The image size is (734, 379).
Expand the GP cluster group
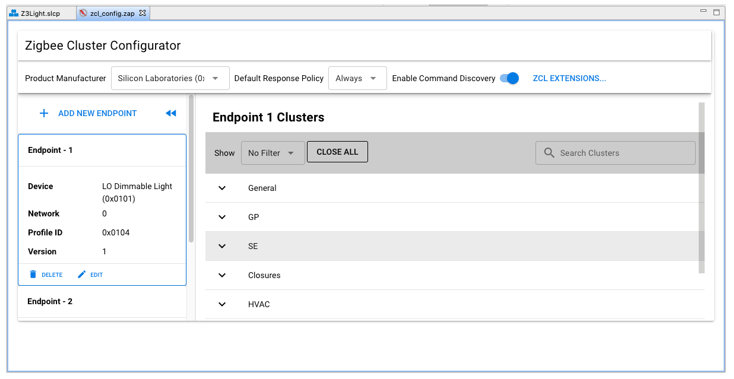[222, 217]
